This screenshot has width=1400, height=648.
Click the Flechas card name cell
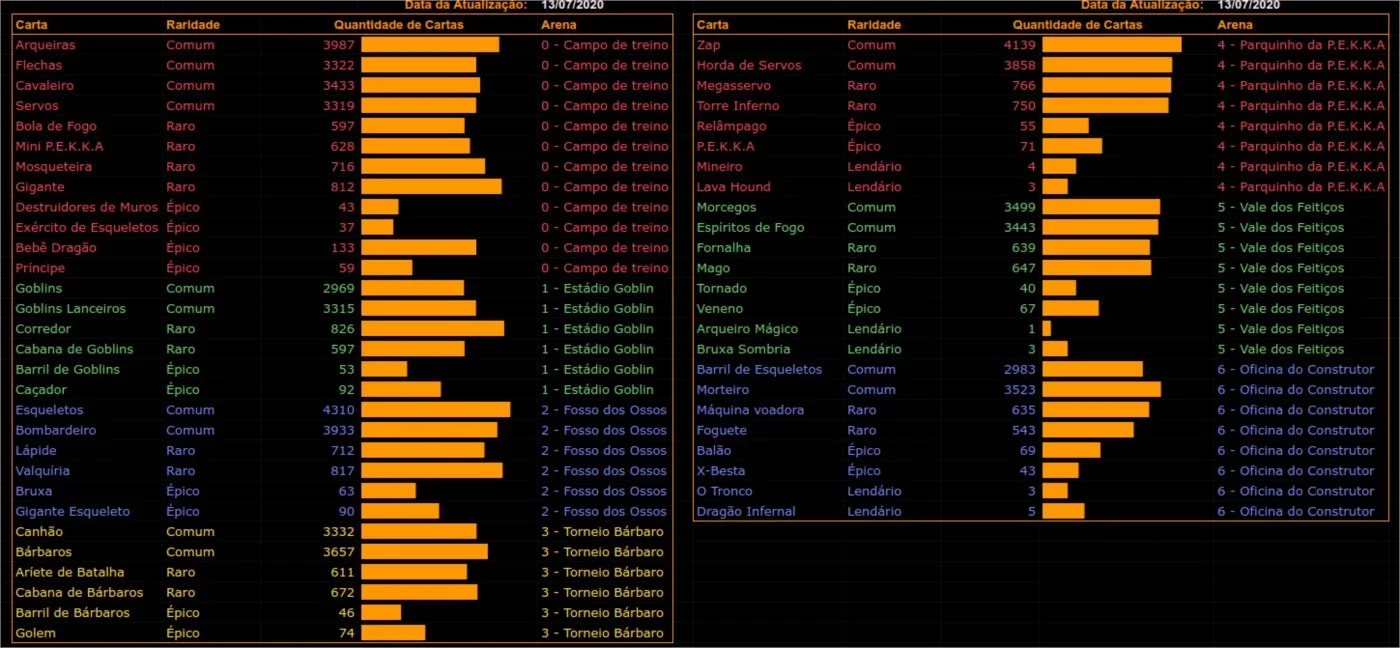[x=38, y=65]
